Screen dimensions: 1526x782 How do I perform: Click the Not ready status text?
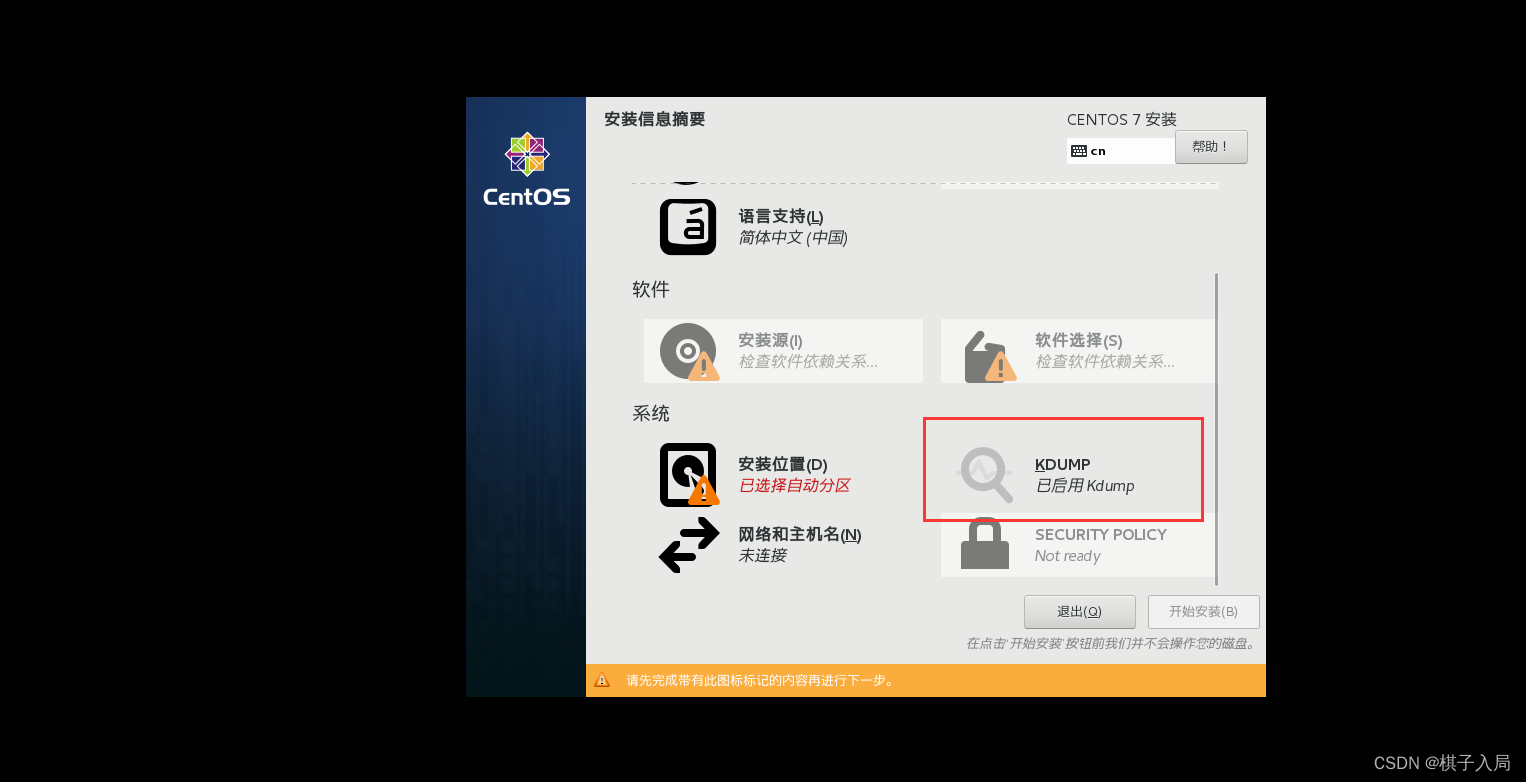point(1067,556)
